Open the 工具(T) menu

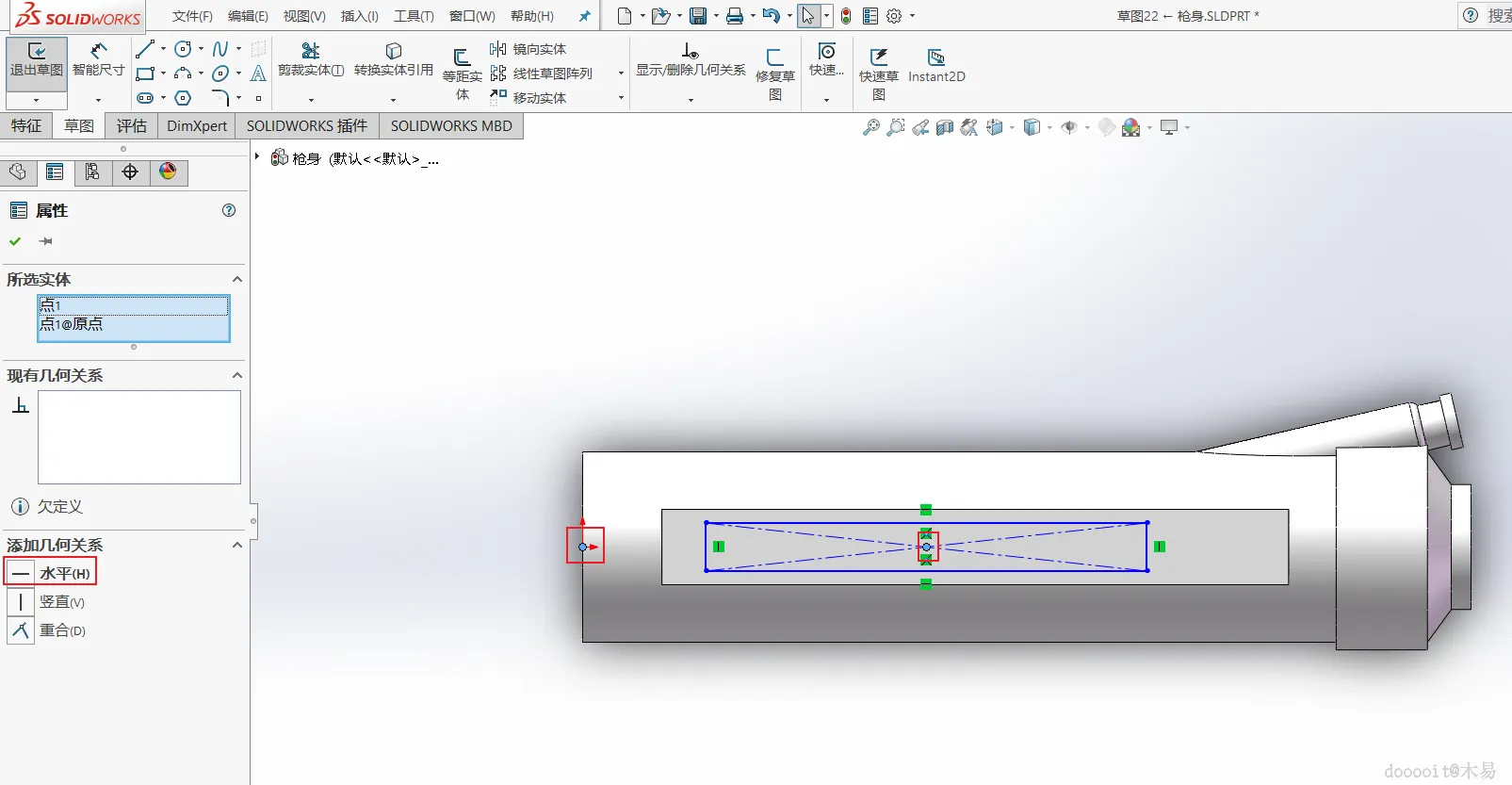coord(414,16)
